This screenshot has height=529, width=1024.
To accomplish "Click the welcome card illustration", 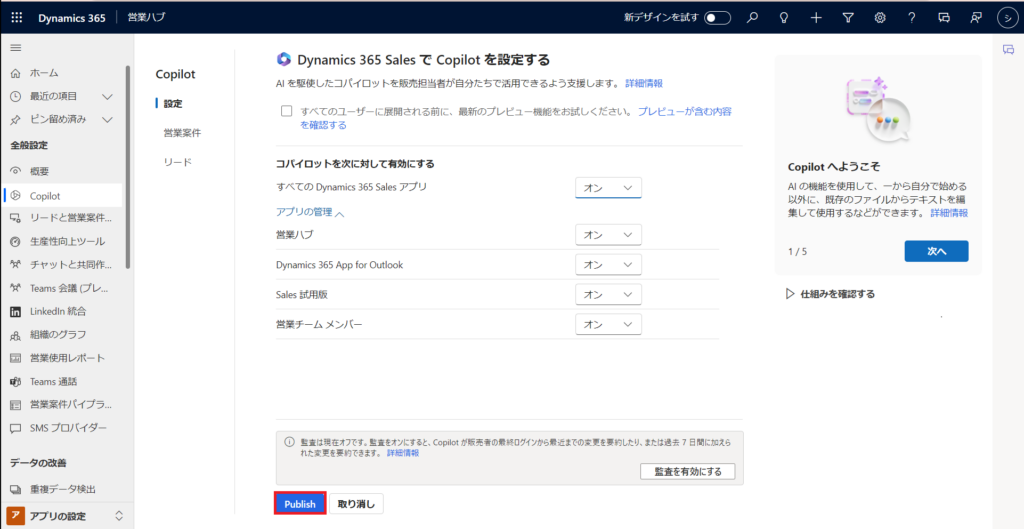I will point(878,111).
